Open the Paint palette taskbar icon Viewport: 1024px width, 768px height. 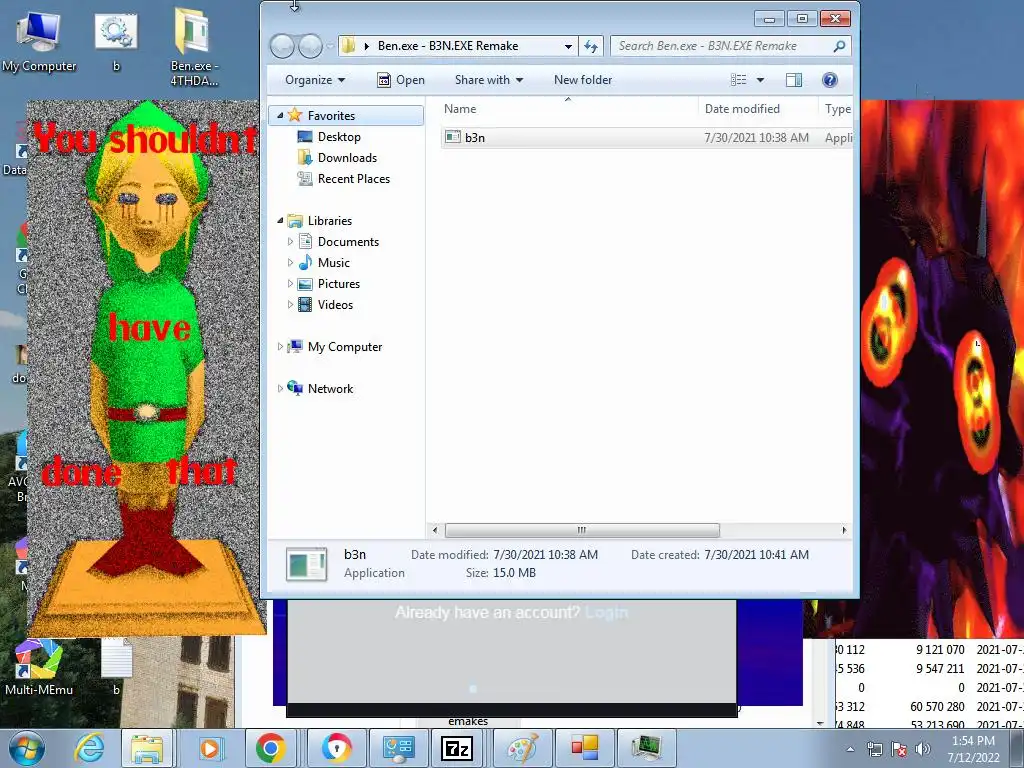click(x=522, y=748)
